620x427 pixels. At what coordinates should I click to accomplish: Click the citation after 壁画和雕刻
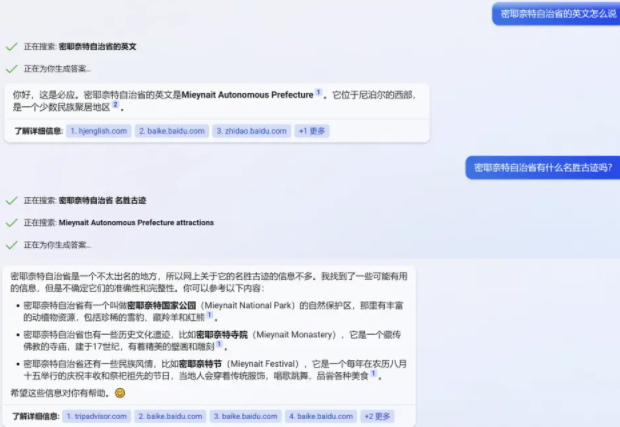(217, 346)
